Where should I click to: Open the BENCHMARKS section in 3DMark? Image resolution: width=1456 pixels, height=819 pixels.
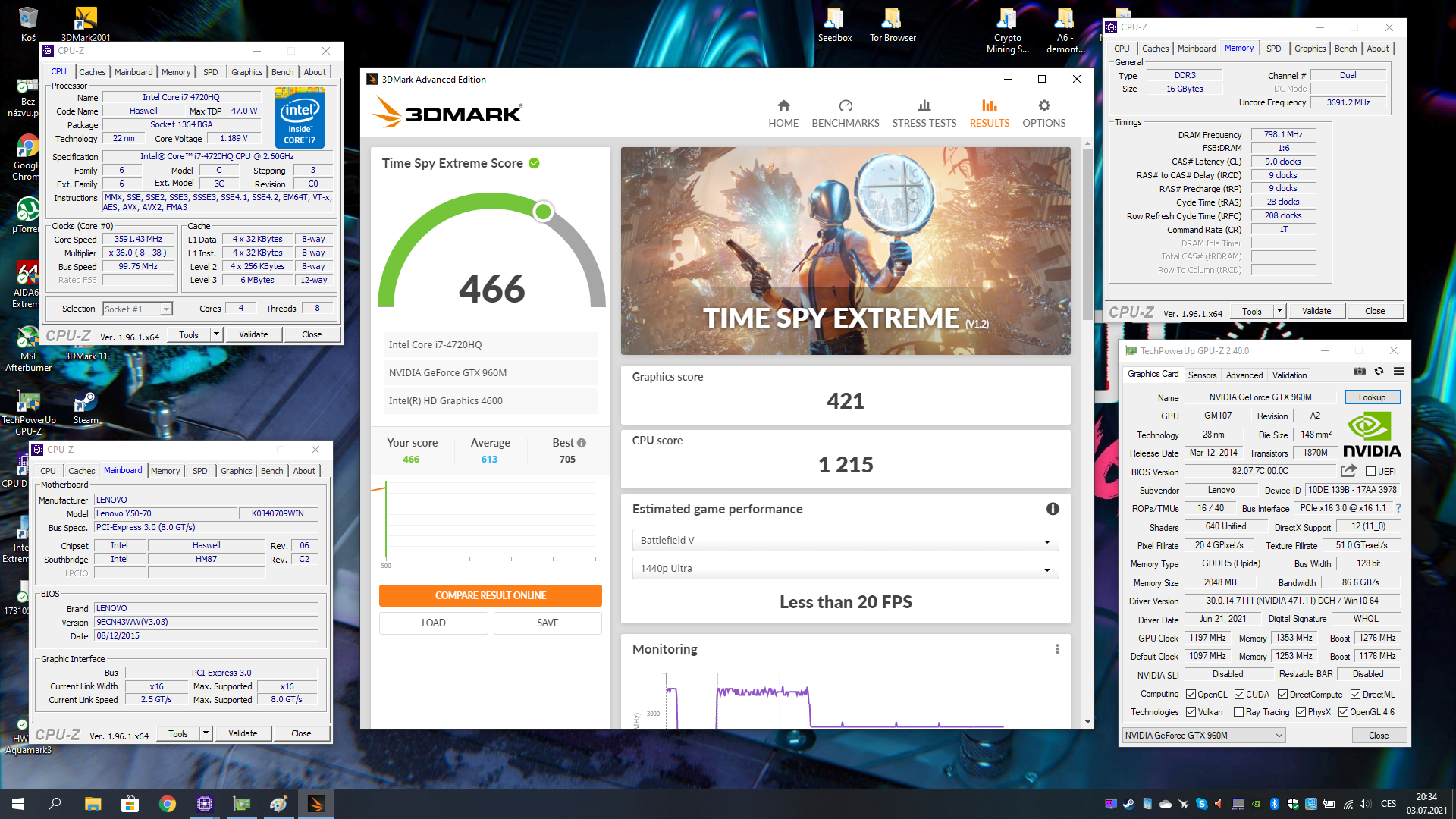846,114
